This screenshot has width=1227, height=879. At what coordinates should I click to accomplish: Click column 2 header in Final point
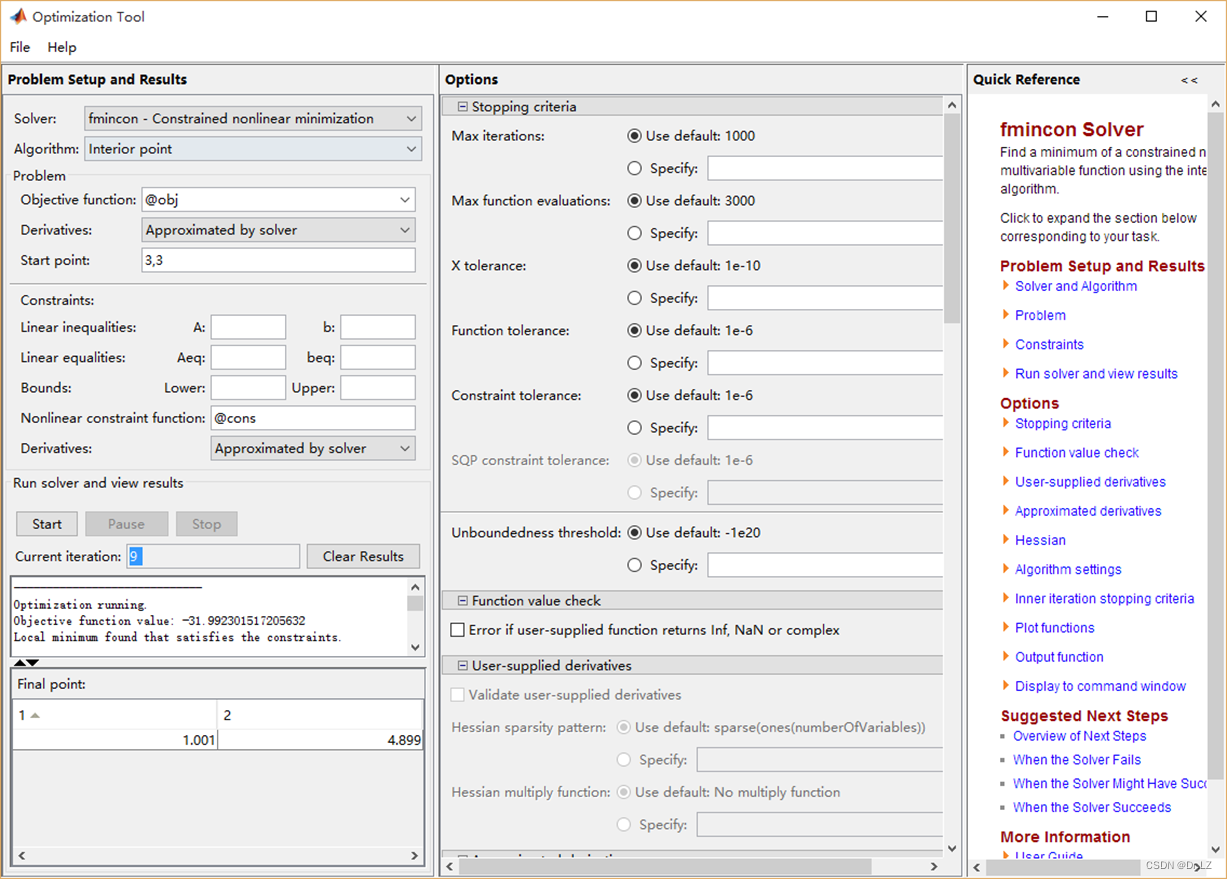click(x=320, y=715)
